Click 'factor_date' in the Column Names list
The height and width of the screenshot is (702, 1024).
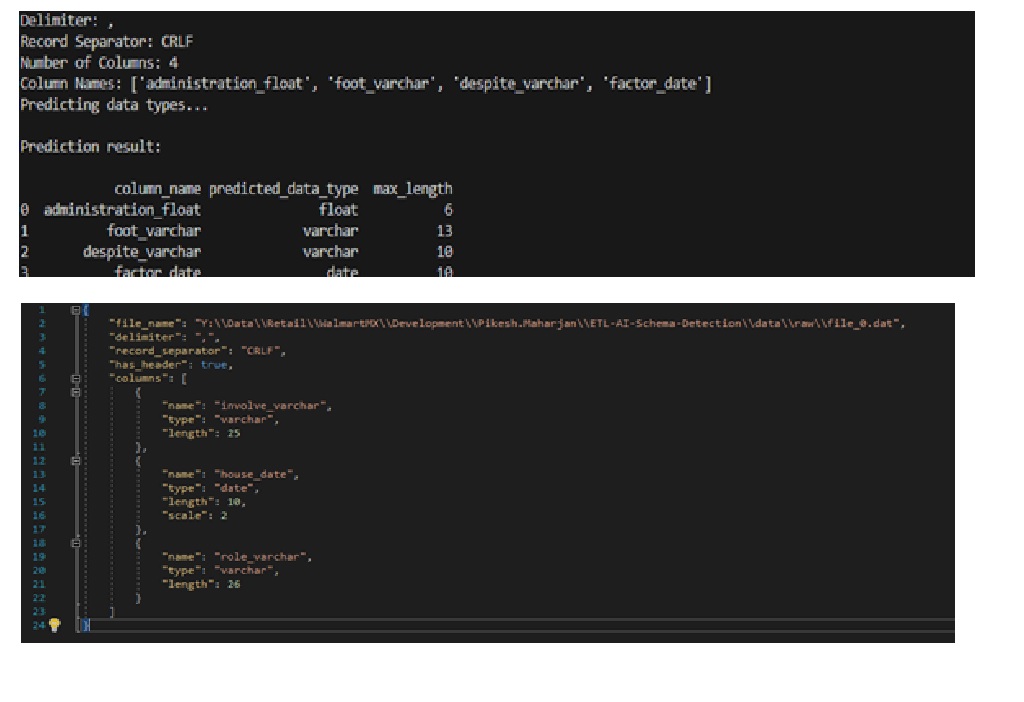[652, 84]
